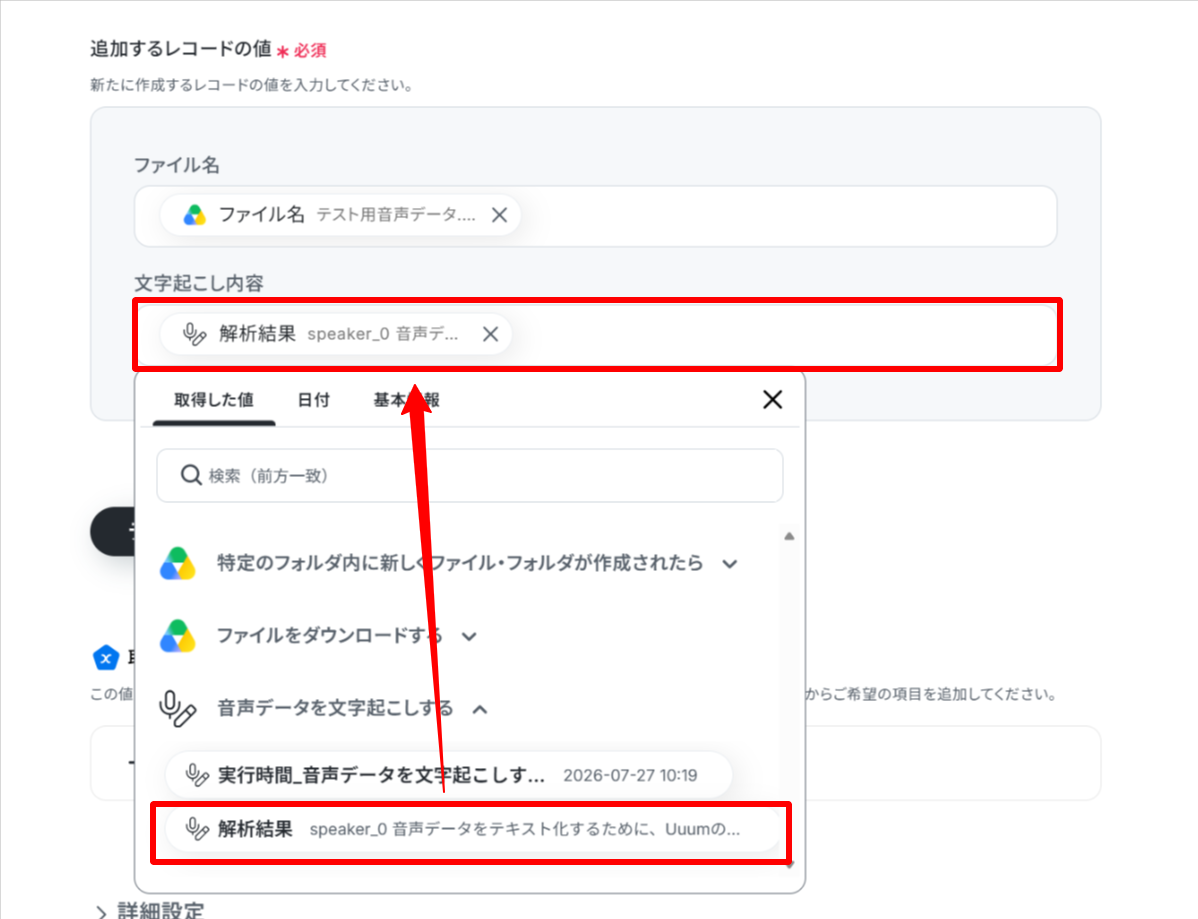
Task: Click the scroll-up arrow of the value list
Action: click(789, 536)
